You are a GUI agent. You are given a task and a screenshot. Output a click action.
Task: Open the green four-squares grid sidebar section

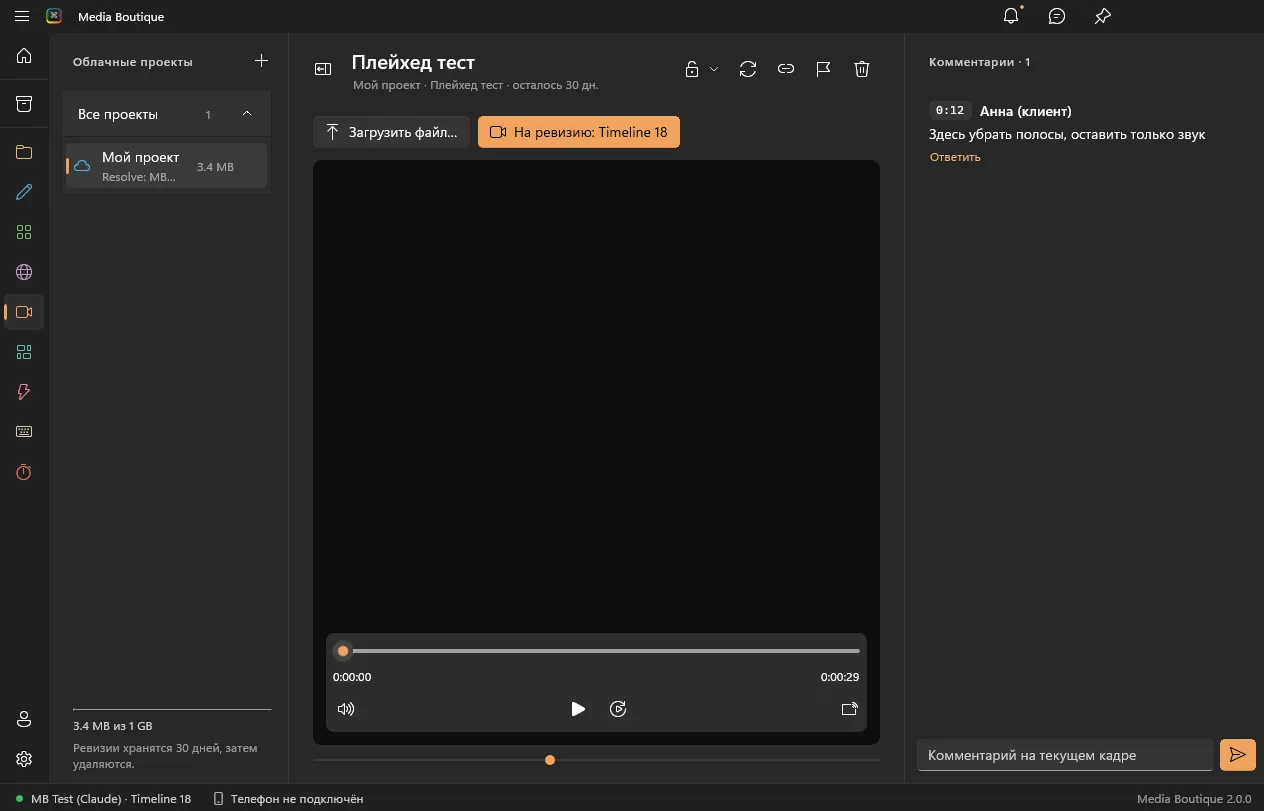24,232
